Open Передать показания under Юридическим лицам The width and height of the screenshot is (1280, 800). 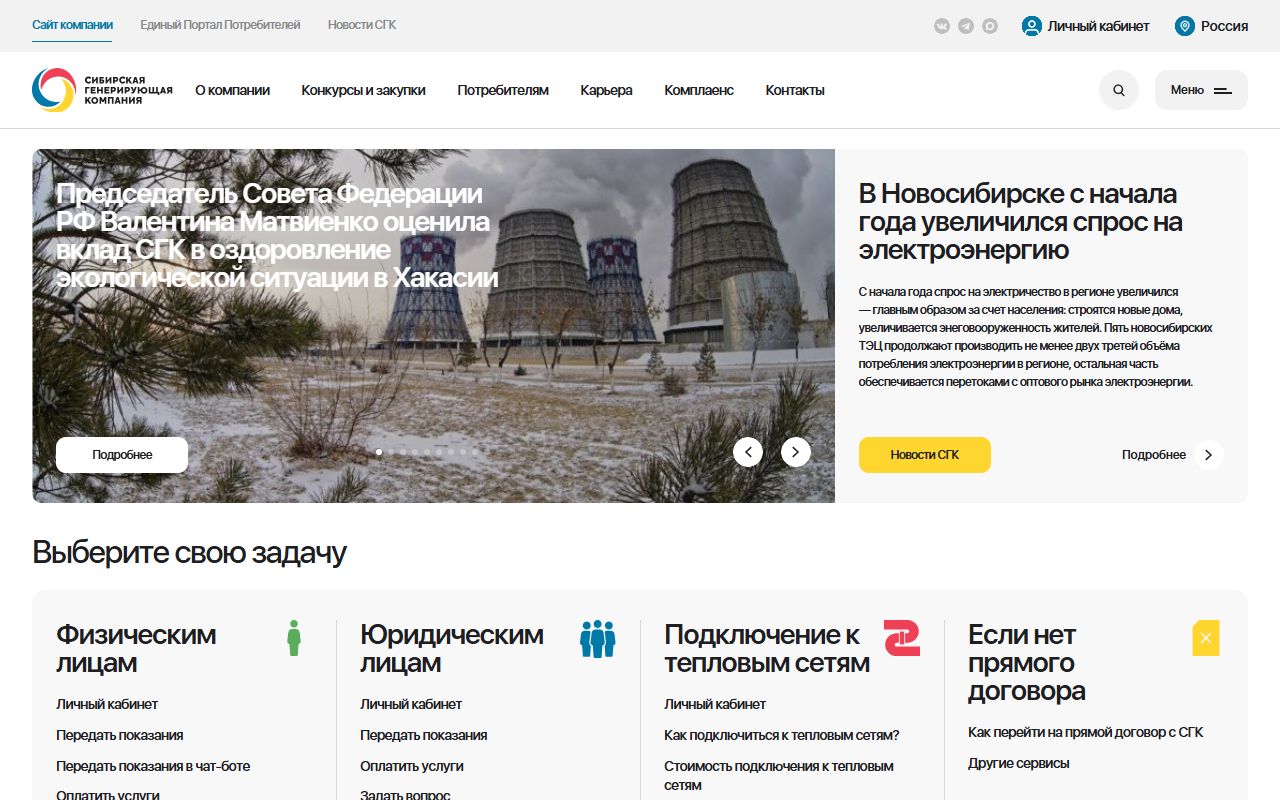(424, 735)
